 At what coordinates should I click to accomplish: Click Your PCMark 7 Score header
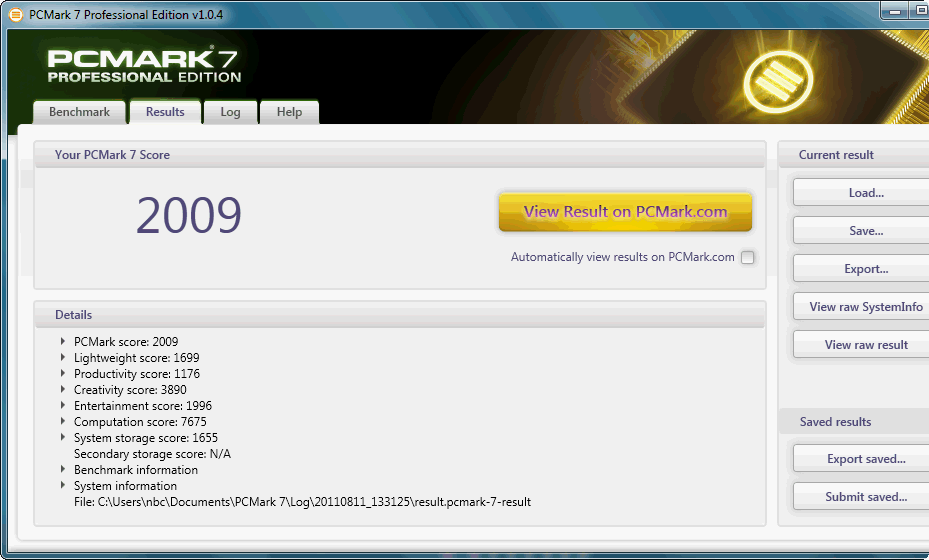point(400,155)
